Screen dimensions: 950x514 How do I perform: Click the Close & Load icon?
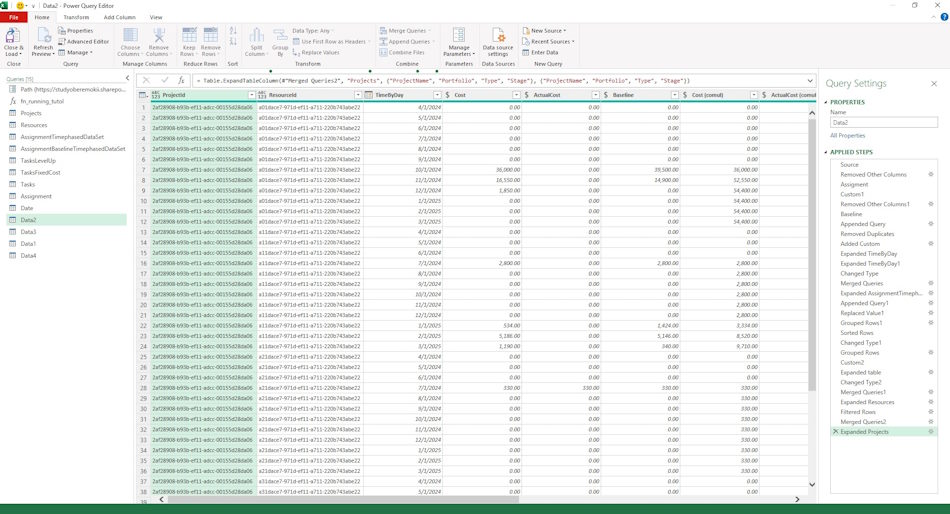13,36
